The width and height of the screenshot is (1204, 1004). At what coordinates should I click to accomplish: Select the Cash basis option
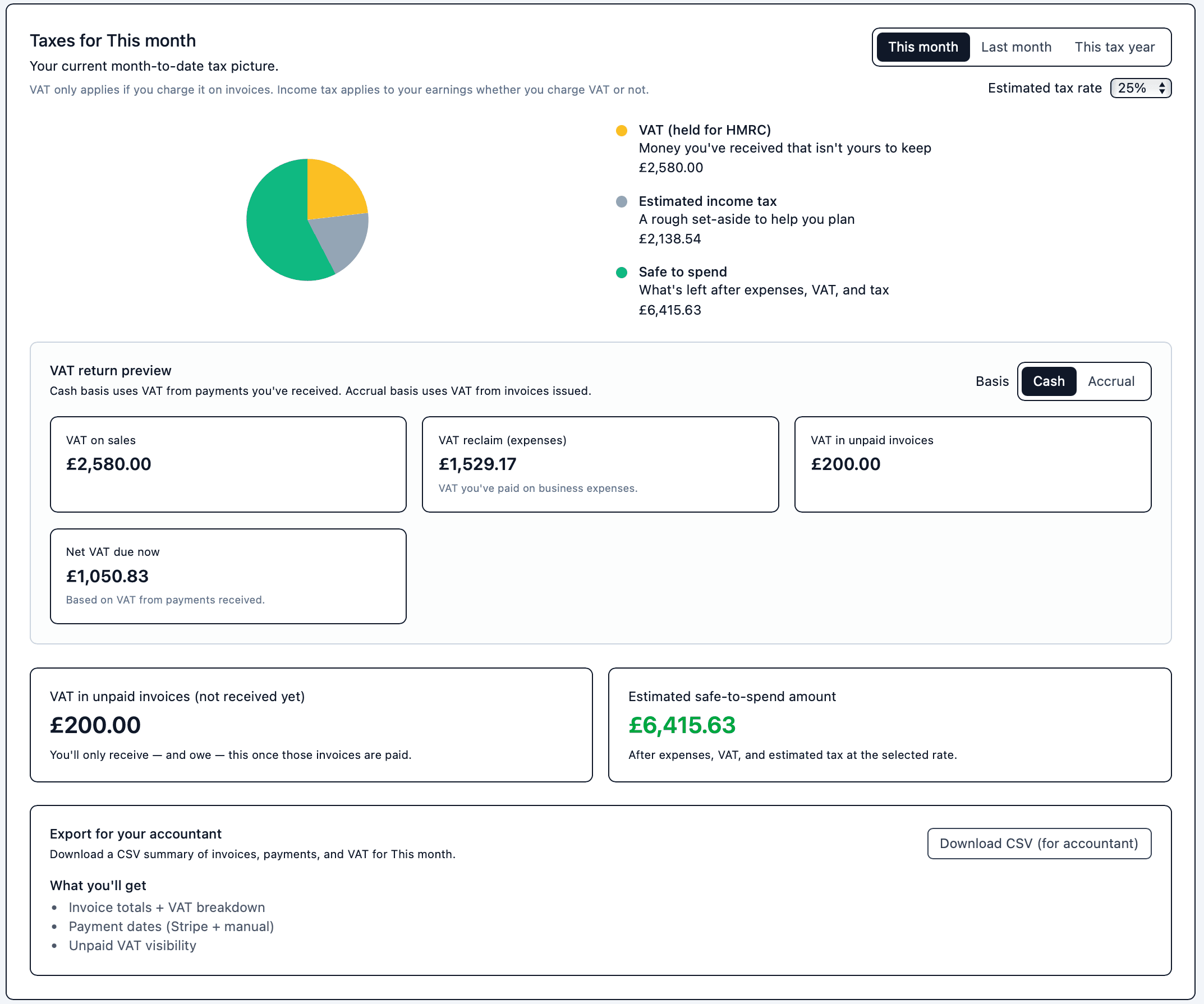(x=1049, y=381)
